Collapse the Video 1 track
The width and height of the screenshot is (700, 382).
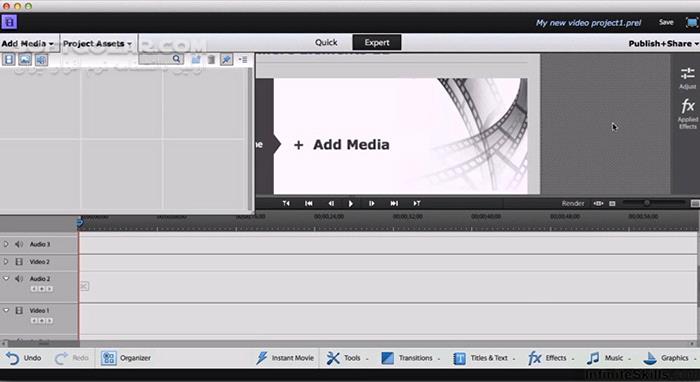(x=6, y=310)
